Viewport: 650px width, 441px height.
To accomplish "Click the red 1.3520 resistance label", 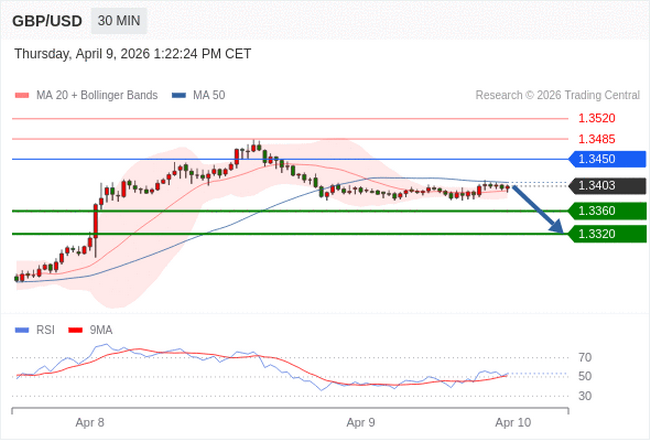I will [x=596, y=118].
